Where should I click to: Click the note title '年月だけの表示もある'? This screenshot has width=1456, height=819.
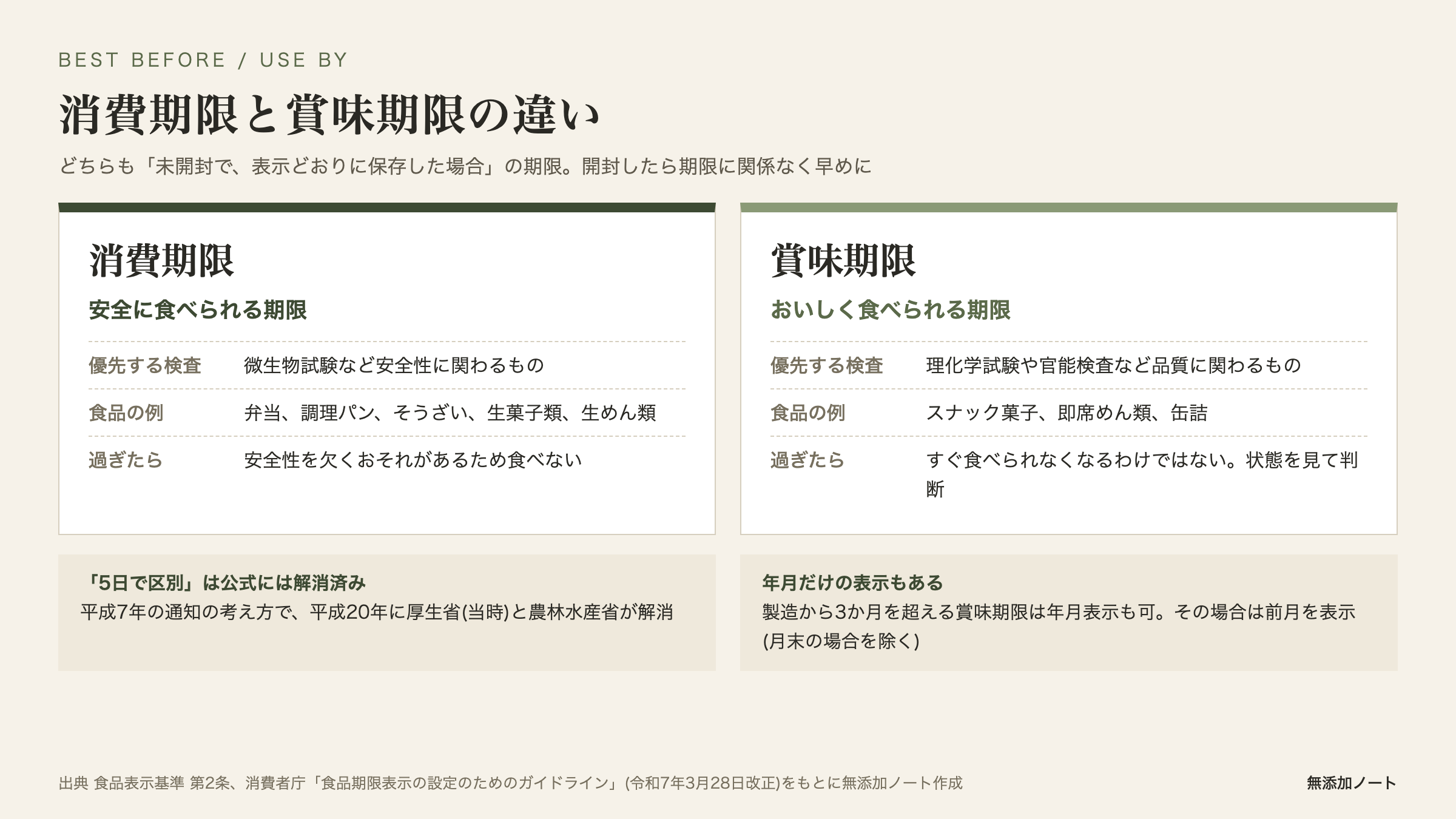tap(852, 583)
